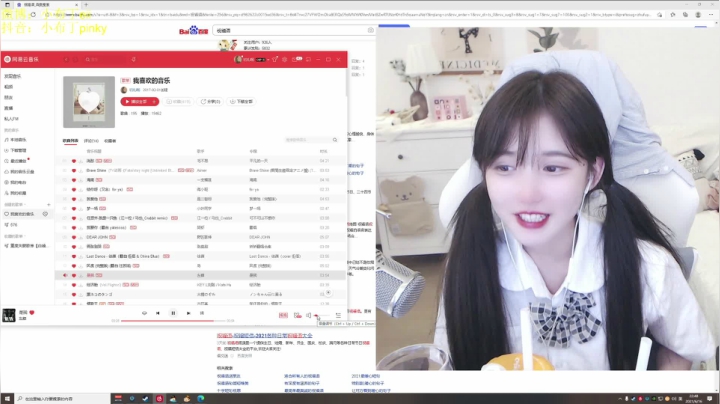The width and height of the screenshot is (720, 404).
Task: Switch to the collectors tab
Action: click(110, 140)
